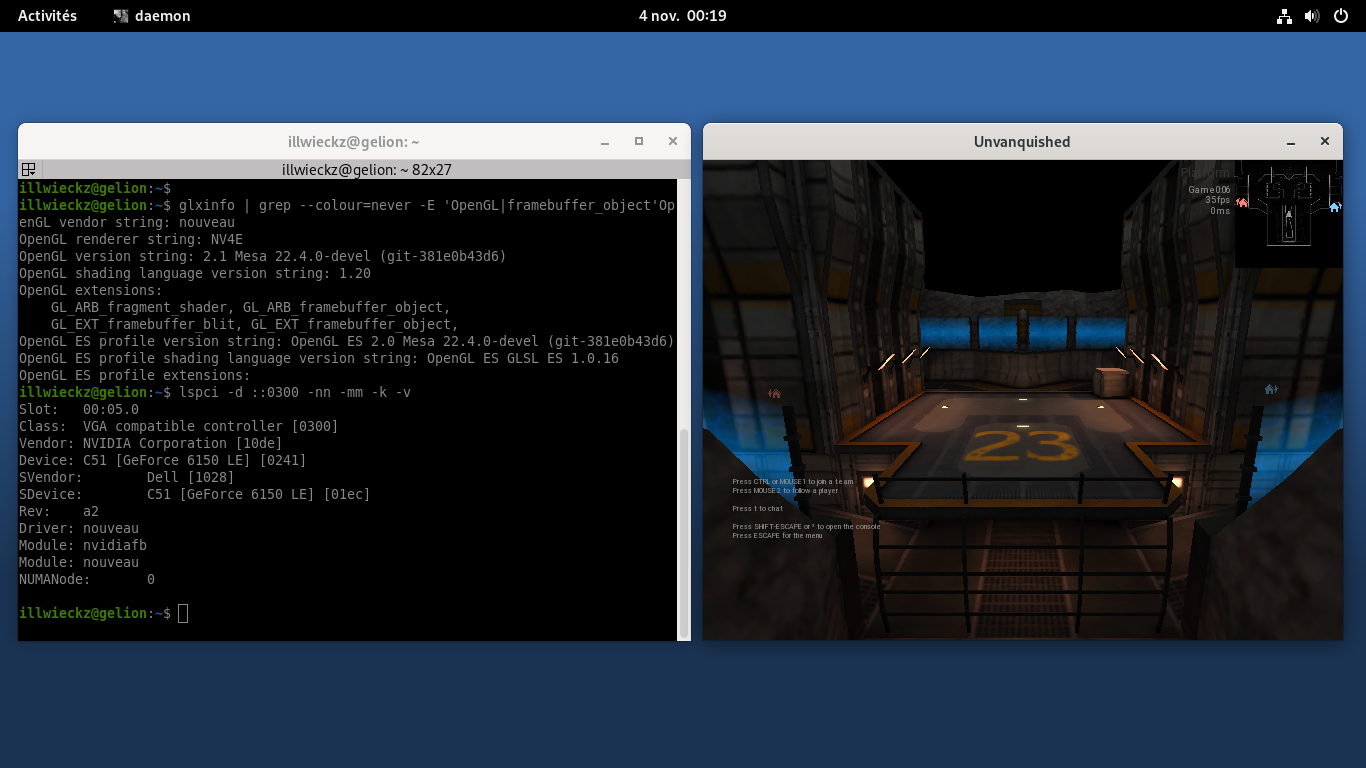Click the glxinfo grep command line
Viewport: 1366px width, 768px height.
click(347, 205)
